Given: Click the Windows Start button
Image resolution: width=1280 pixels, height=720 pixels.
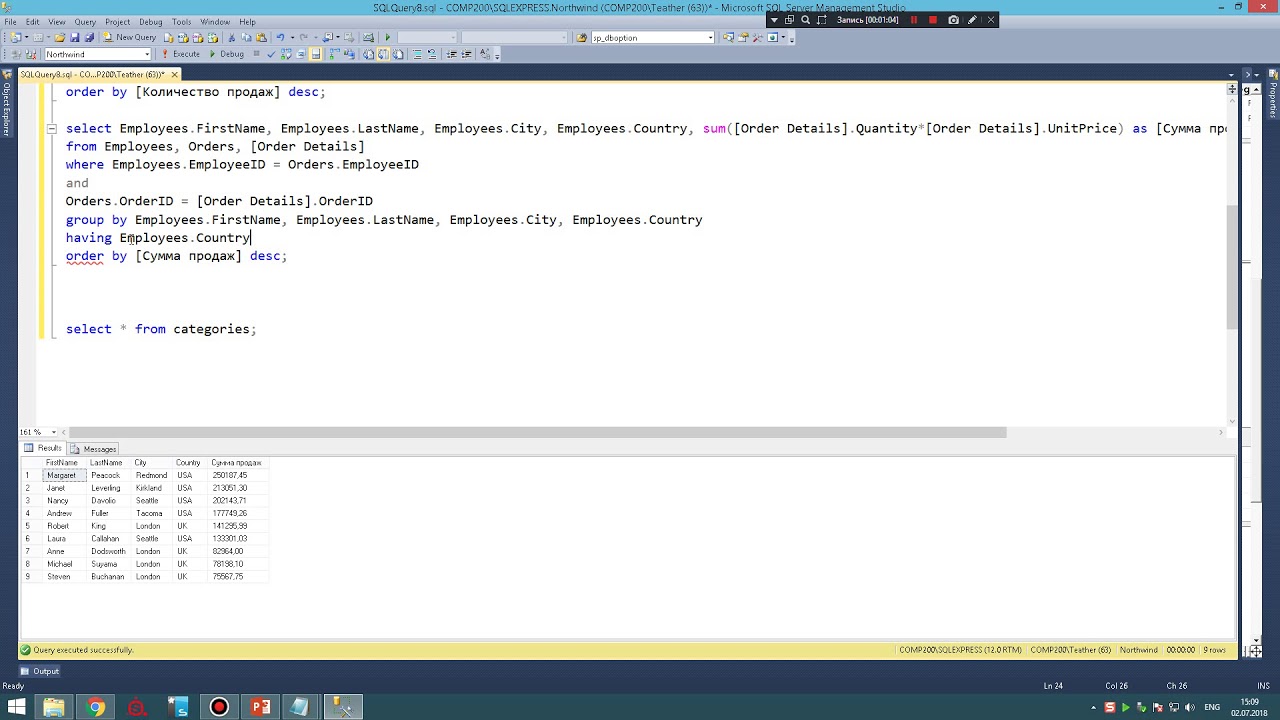Looking at the screenshot, I should click(17, 707).
